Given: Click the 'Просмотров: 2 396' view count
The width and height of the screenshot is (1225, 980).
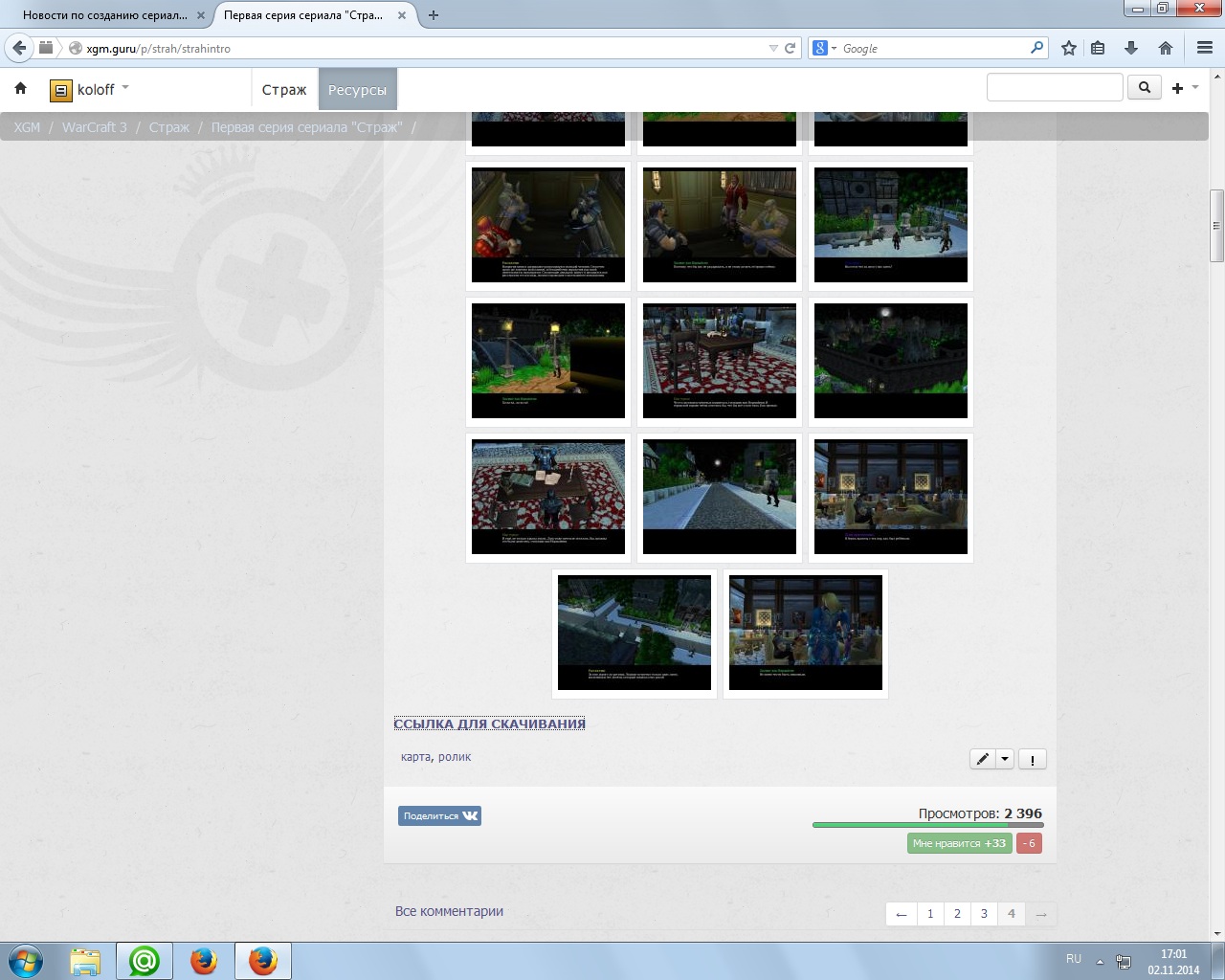Looking at the screenshot, I should click(x=980, y=813).
